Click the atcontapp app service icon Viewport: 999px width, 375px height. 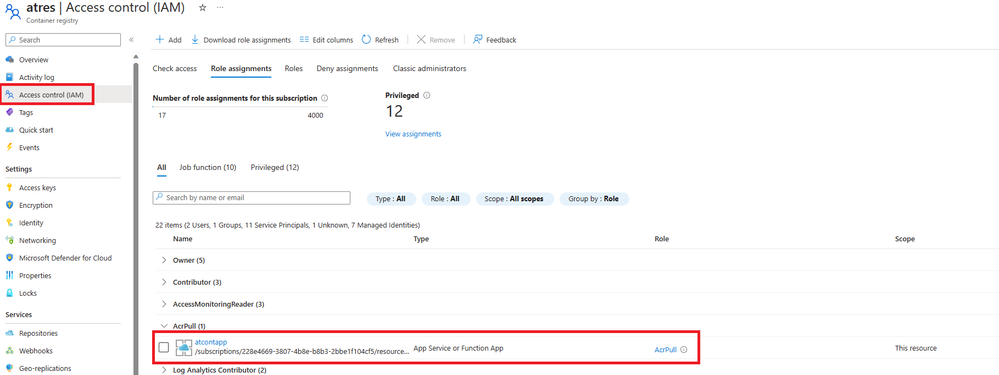pos(184,348)
